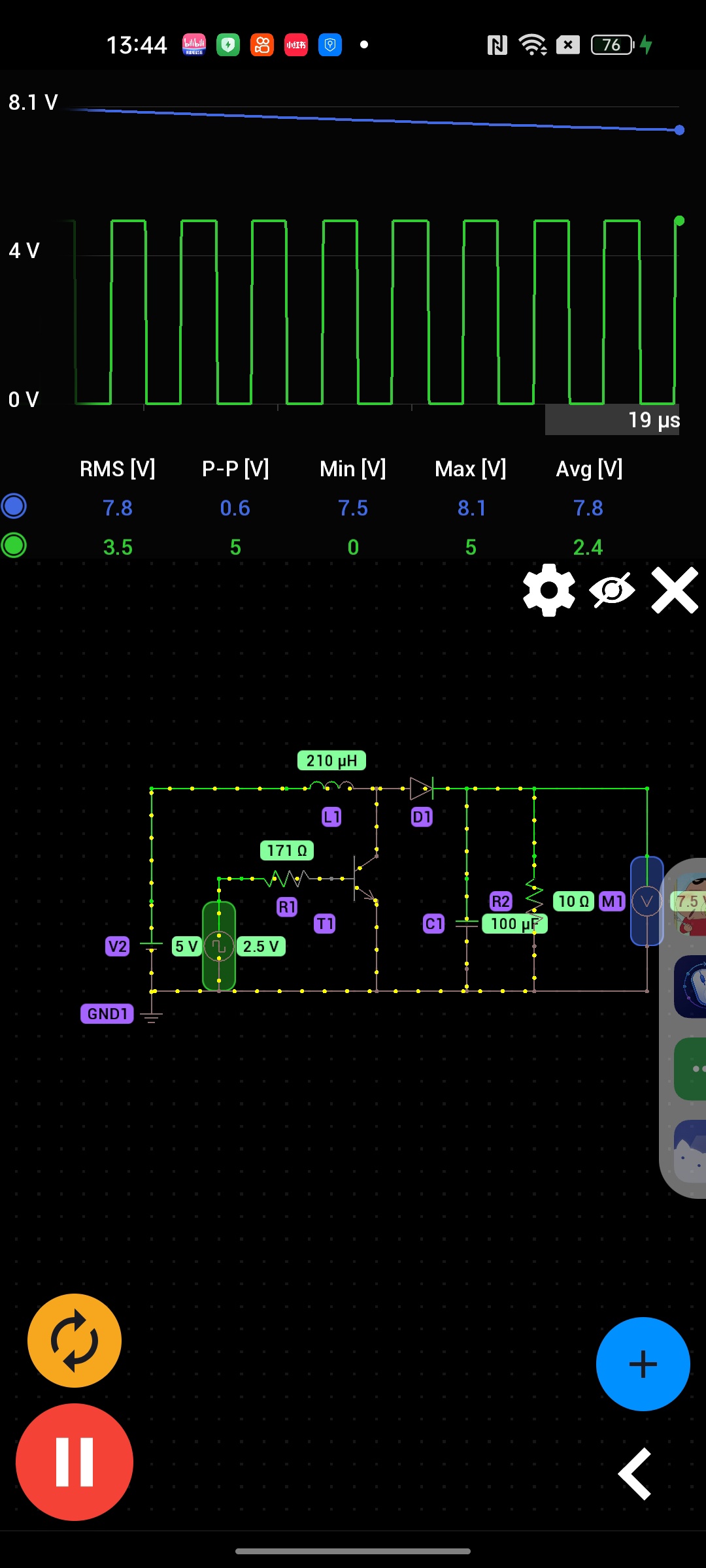Select the V2 component label
Viewport: 706px width, 1568px height.
pos(118,946)
